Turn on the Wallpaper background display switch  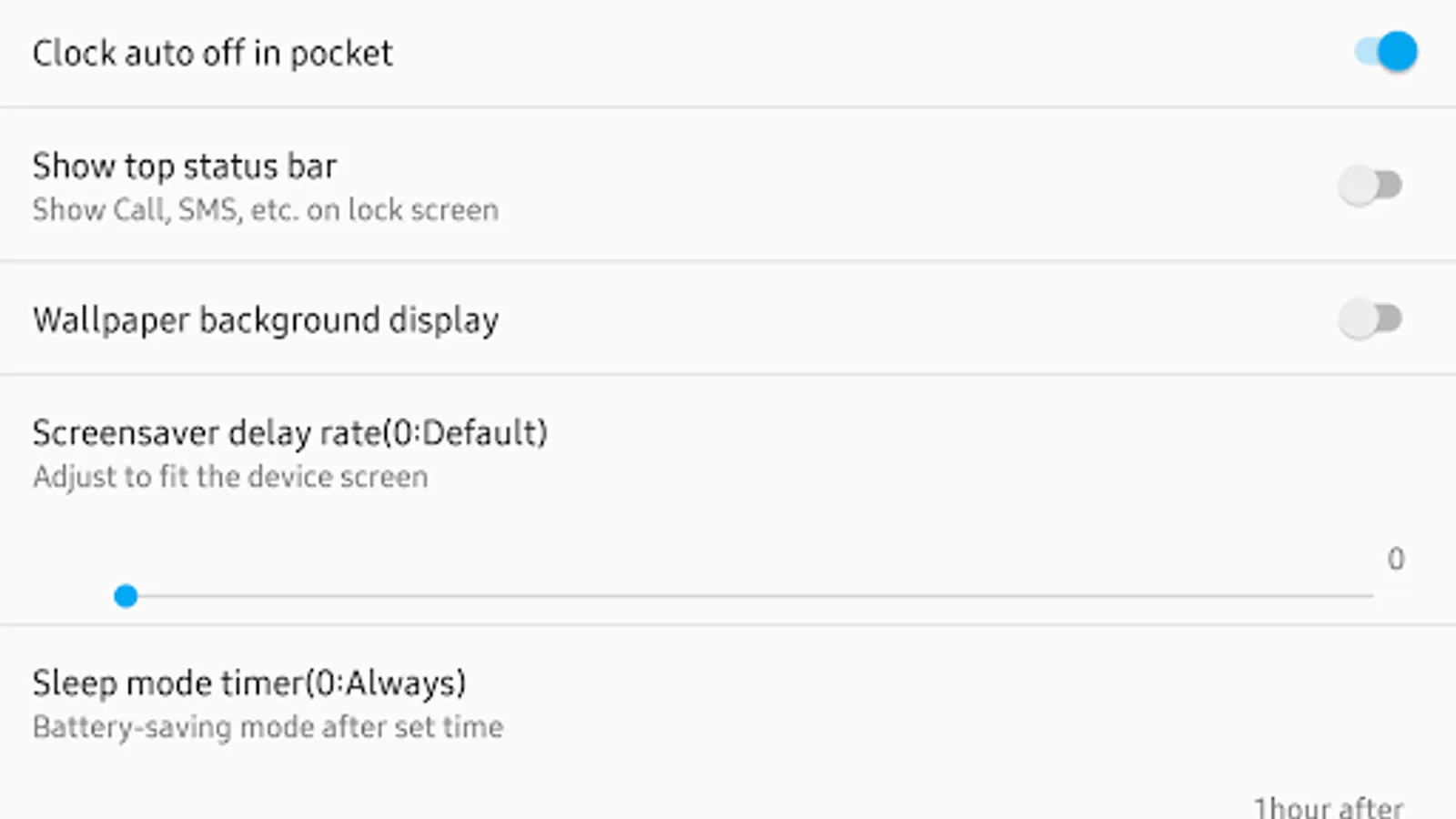(x=1370, y=319)
